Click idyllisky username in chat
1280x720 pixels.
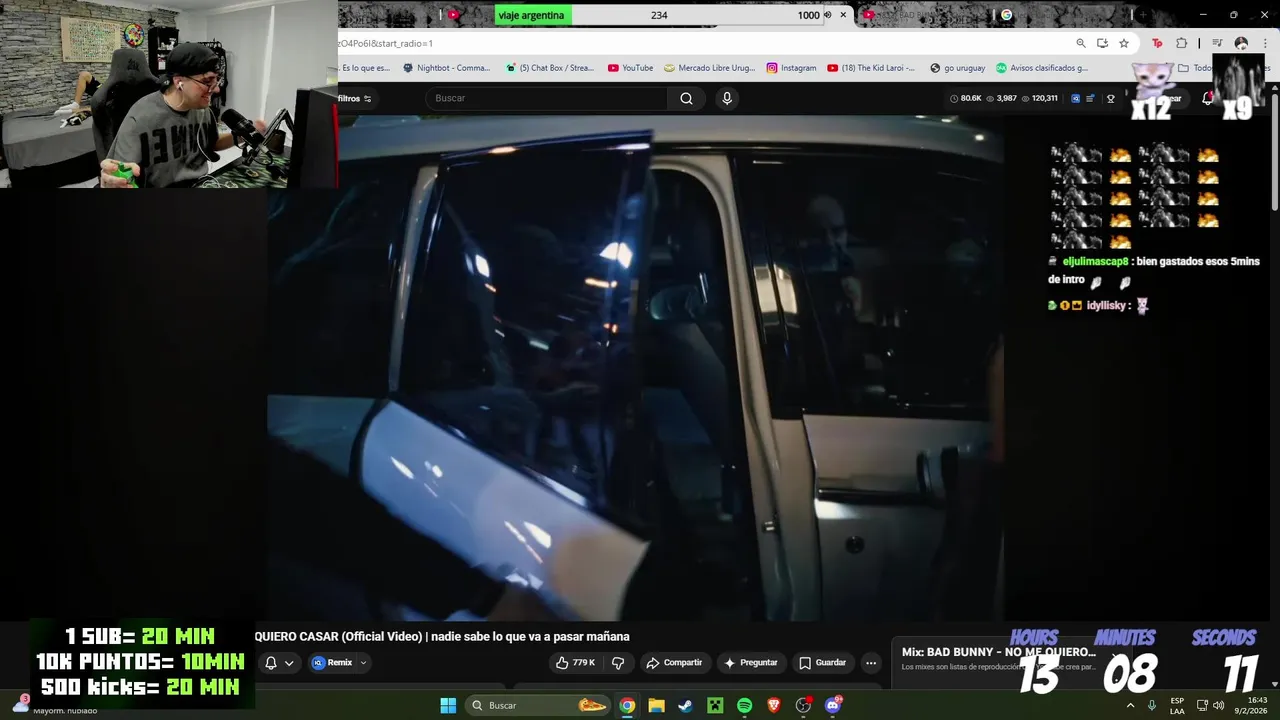tap(1106, 306)
